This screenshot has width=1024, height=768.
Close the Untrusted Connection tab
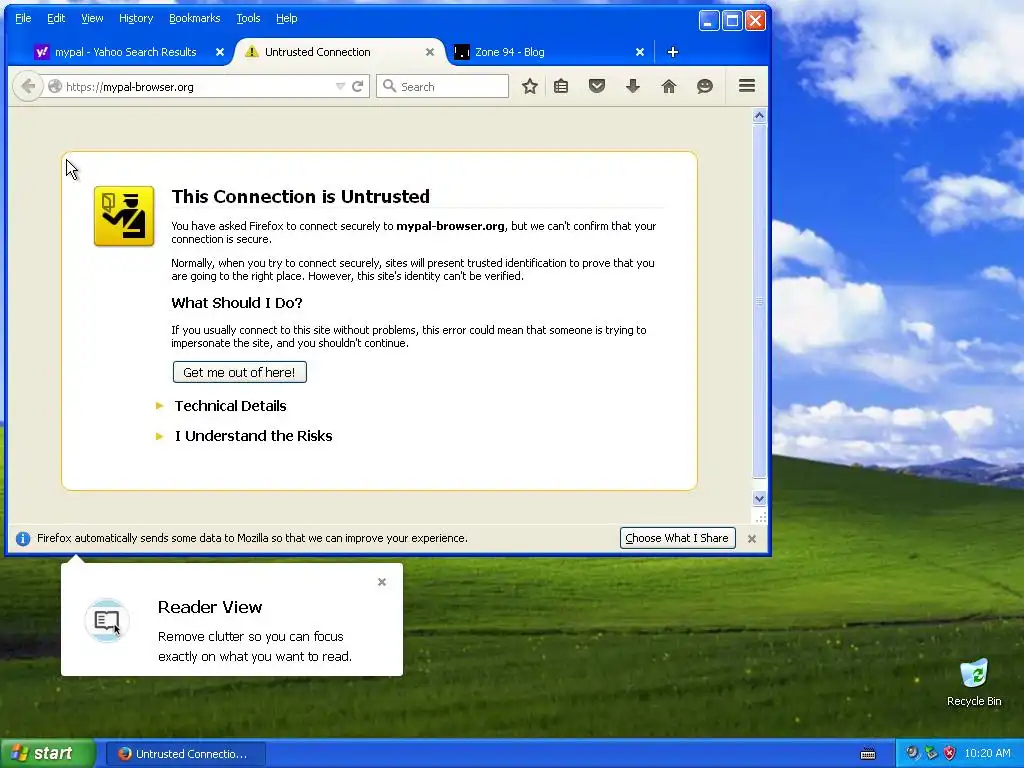click(430, 52)
